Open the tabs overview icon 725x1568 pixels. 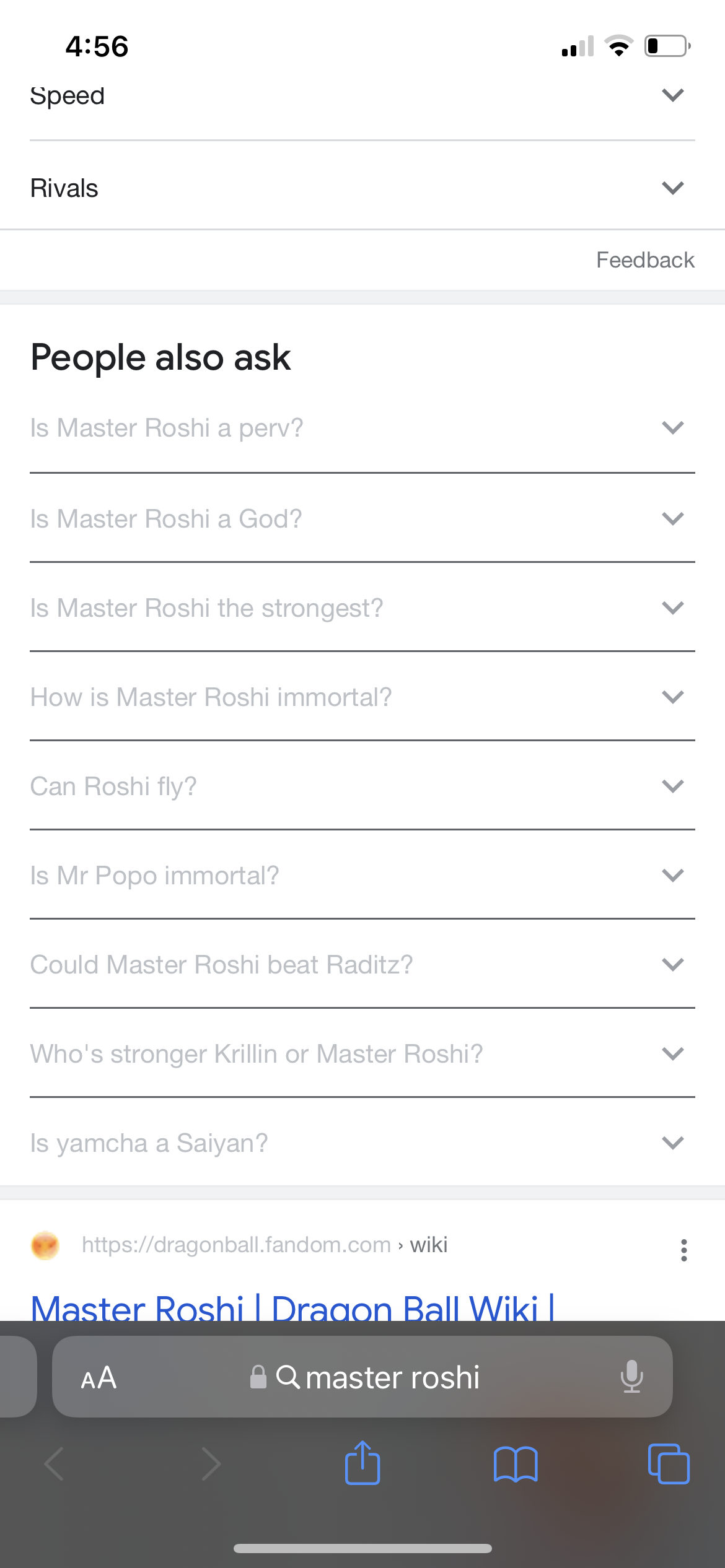(x=668, y=1464)
